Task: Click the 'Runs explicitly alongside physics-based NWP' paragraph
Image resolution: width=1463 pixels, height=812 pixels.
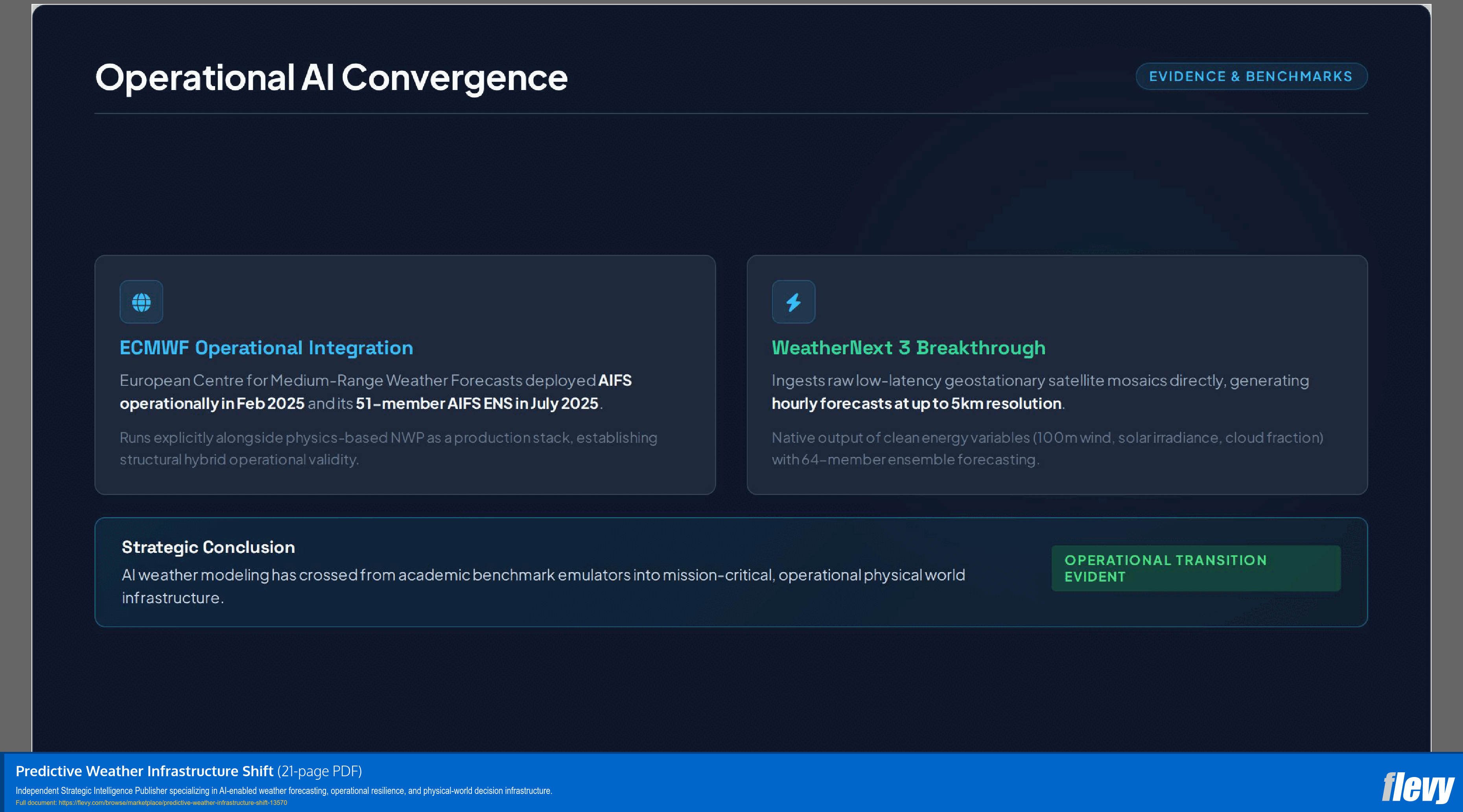Action: click(x=389, y=449)
